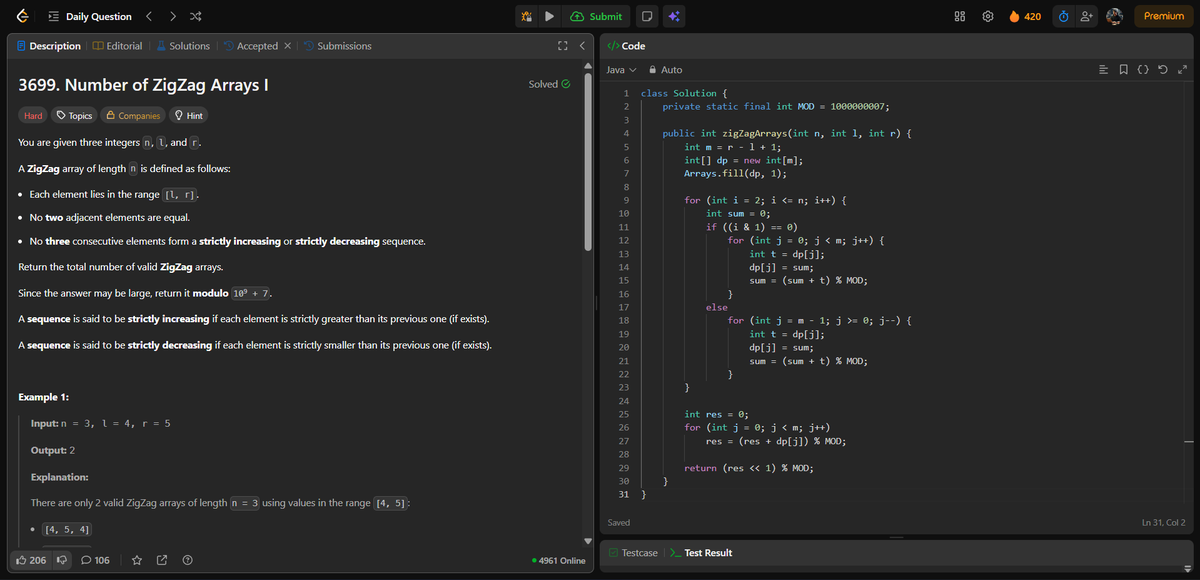The width and height of the screenshot is (1200, 580).
Task: Show the Hint tag
Action: click(189, 116)
